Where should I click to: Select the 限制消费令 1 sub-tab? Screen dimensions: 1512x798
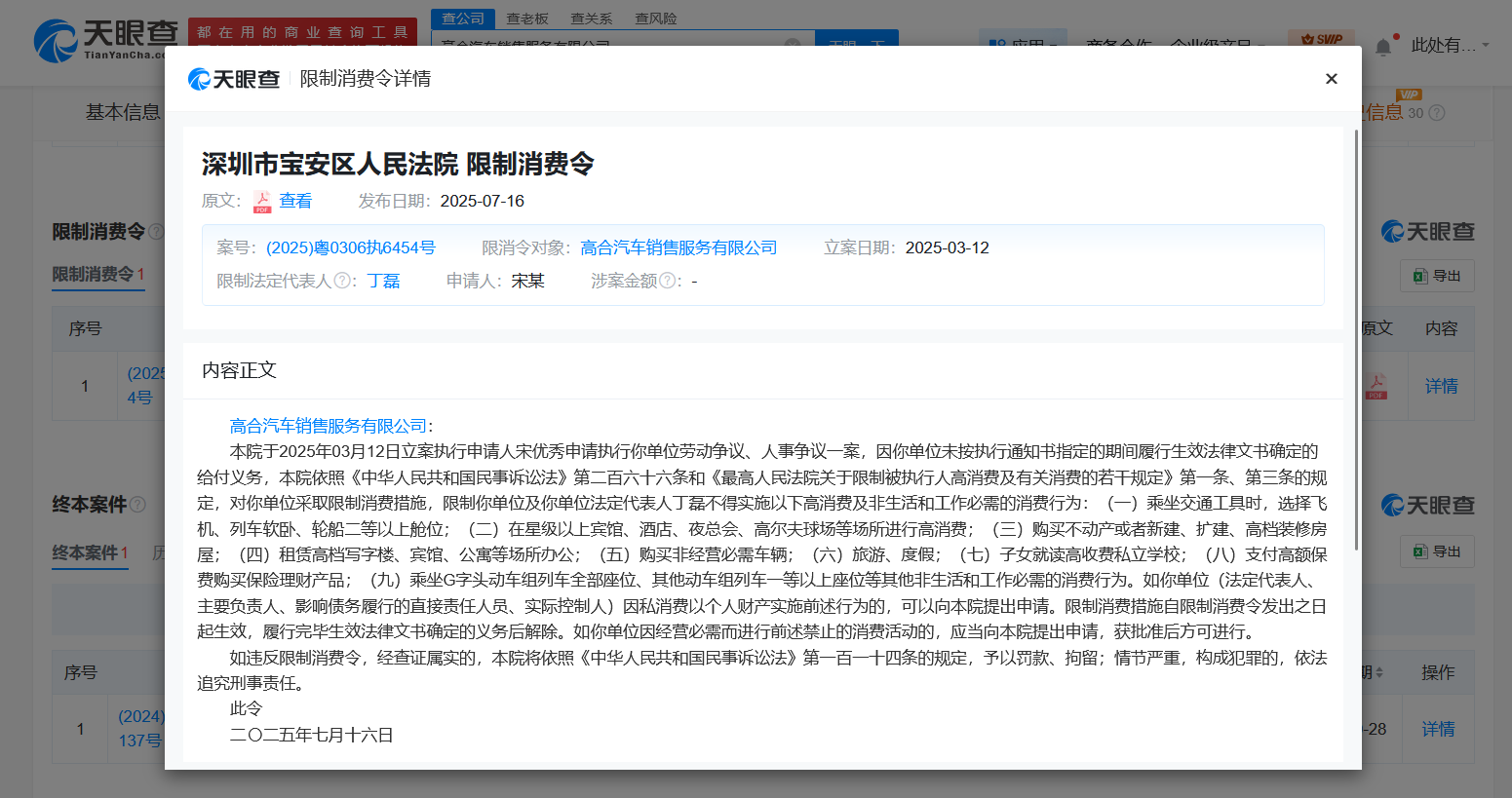point(98,275)
